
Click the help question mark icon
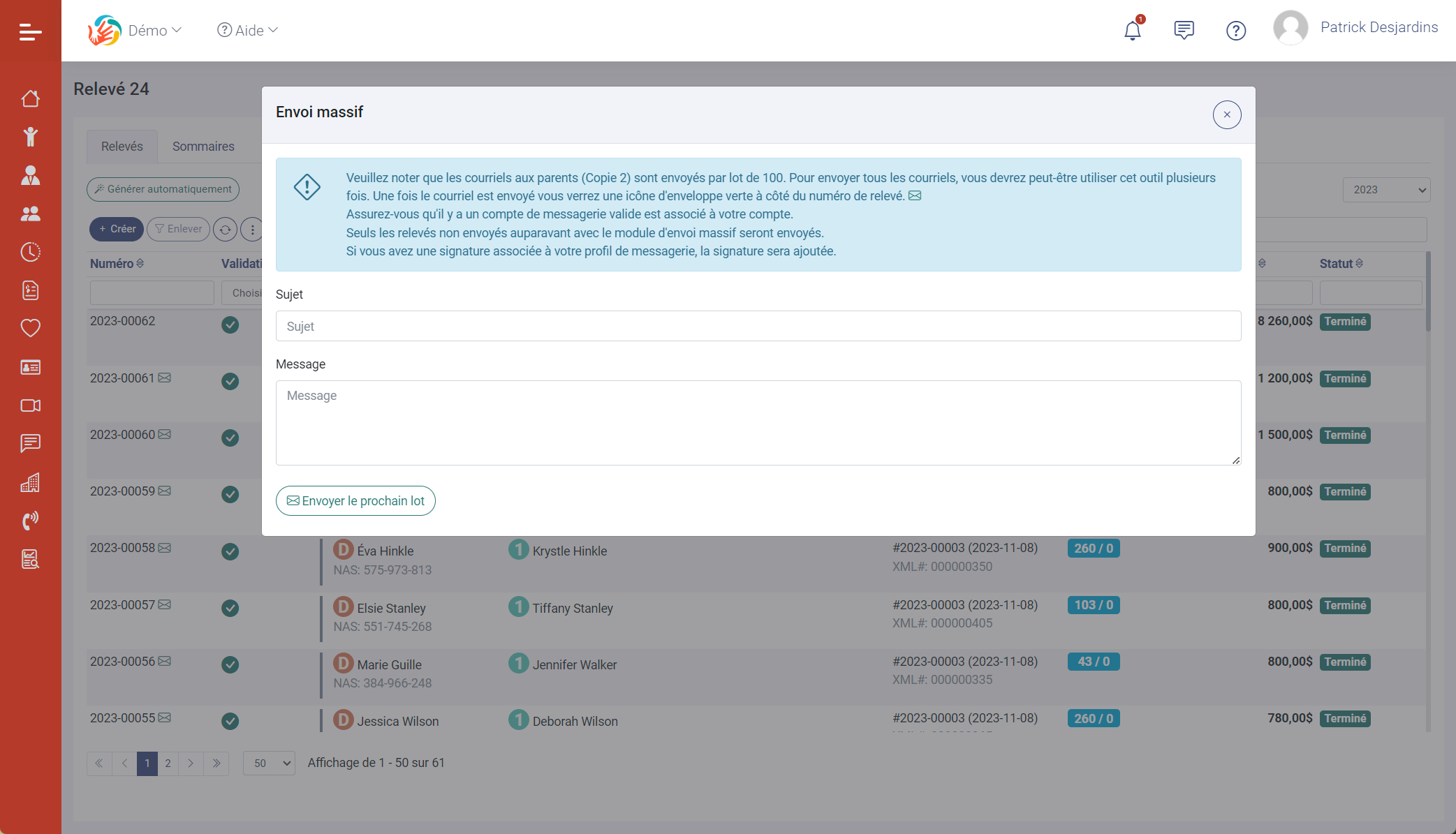pos(1235,31)
